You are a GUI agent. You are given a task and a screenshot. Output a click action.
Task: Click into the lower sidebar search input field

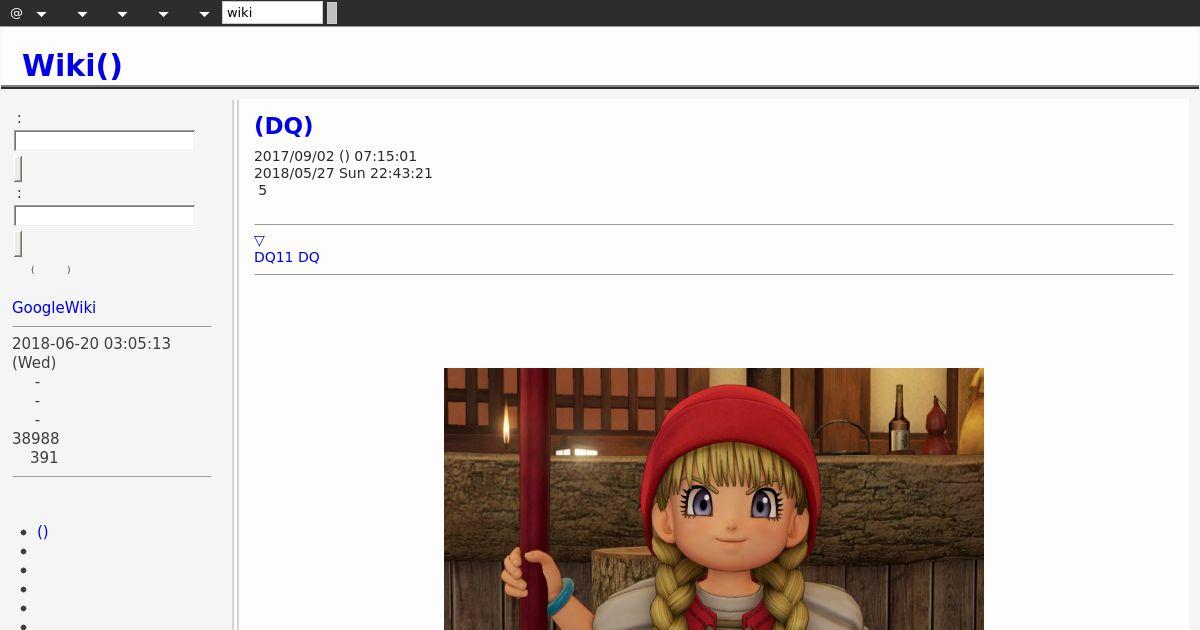tap(104, 216)
